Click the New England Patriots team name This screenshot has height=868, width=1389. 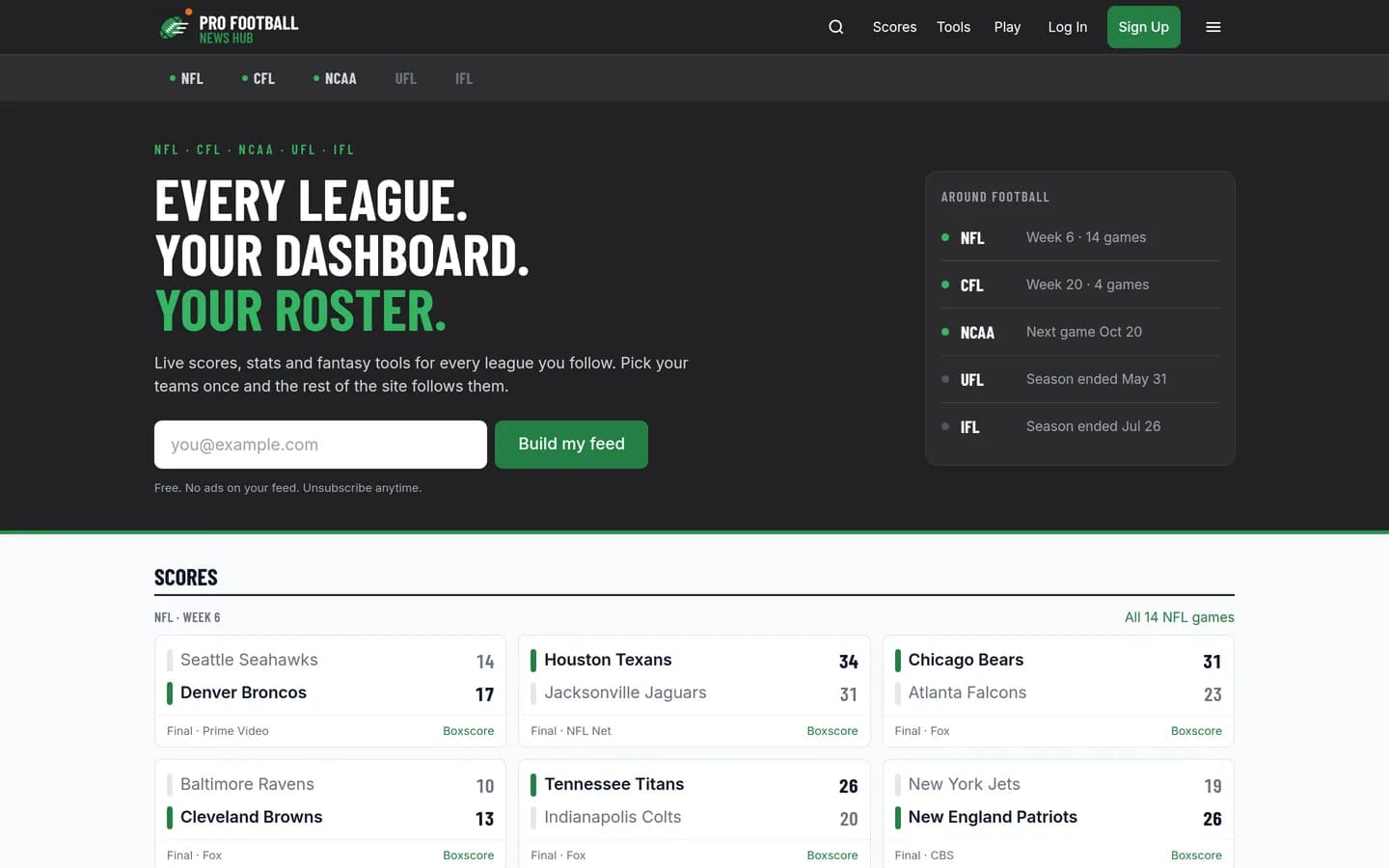pos(993,817)
